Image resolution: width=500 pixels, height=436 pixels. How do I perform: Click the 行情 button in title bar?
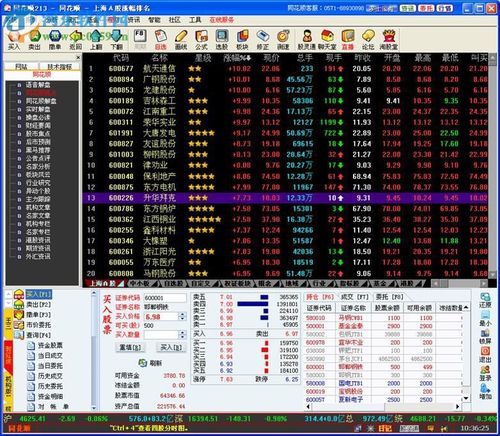pyautogui.click(x=445, y=8)
